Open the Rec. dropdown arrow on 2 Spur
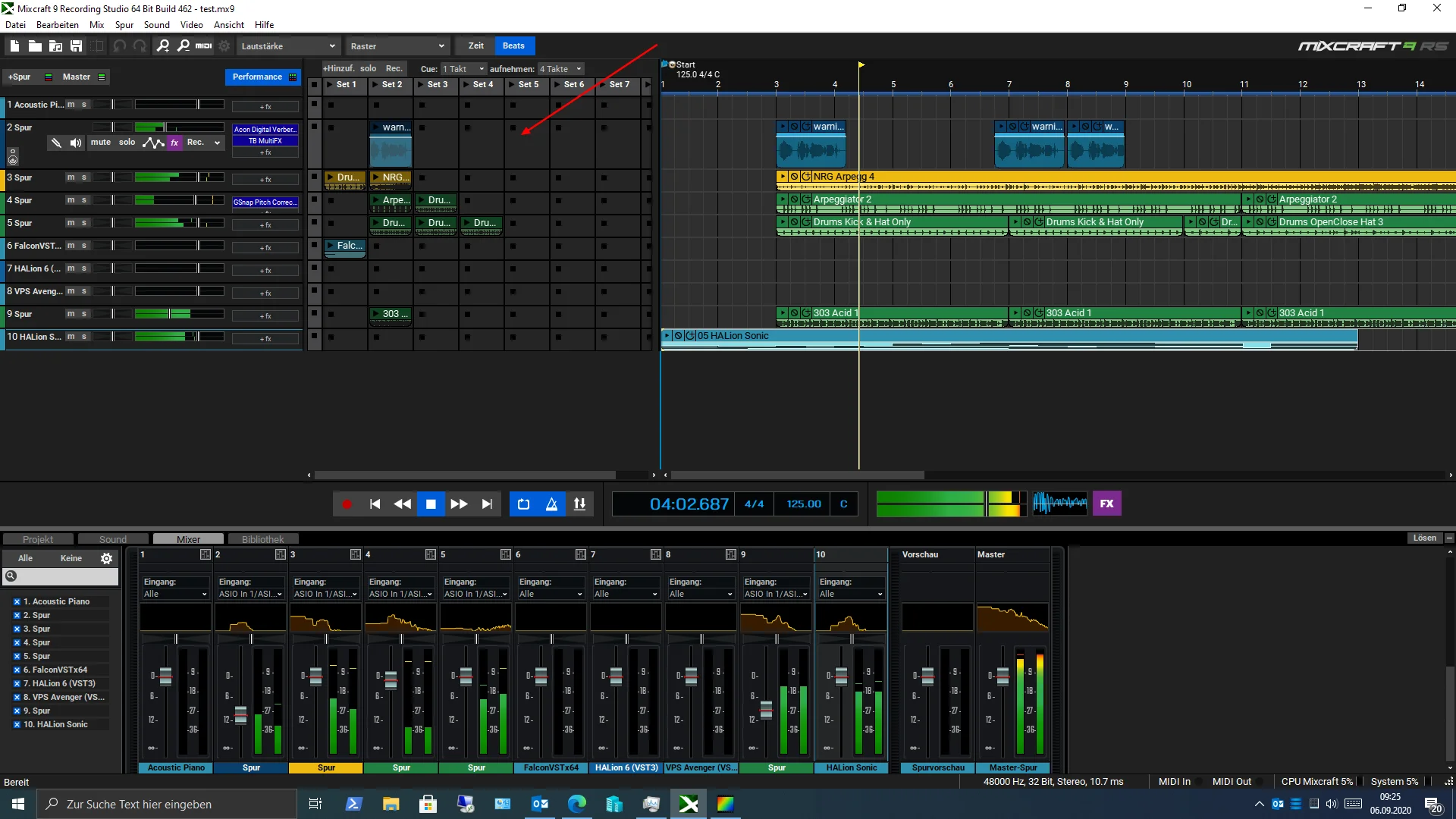 pyautogui.click(x=217, y=143)
